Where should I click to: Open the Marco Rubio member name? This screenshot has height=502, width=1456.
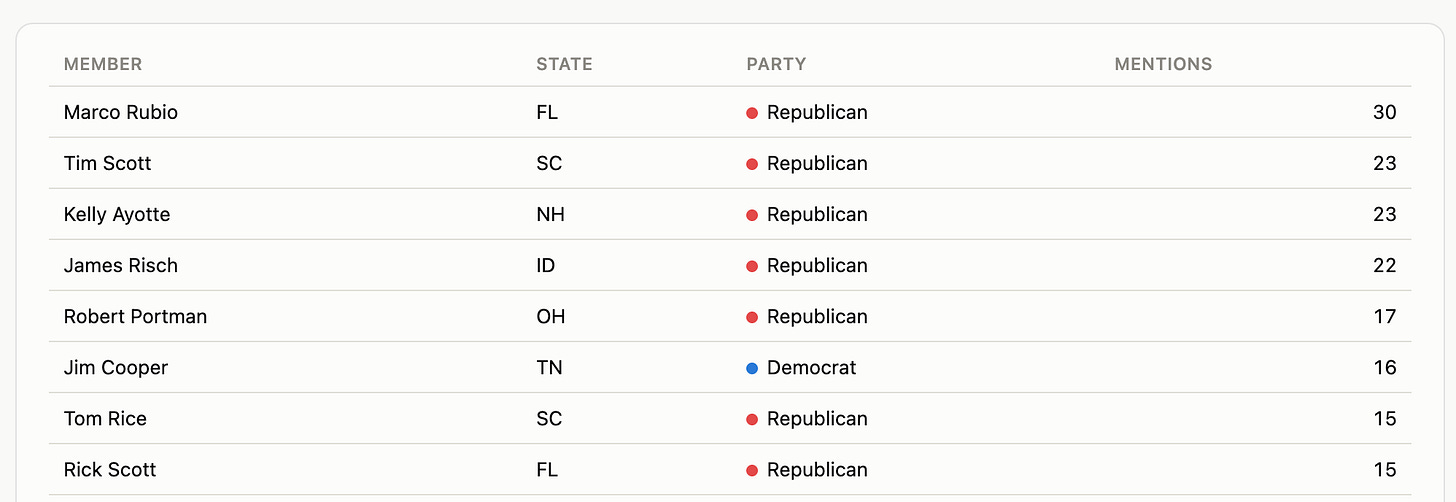point(121,112)
